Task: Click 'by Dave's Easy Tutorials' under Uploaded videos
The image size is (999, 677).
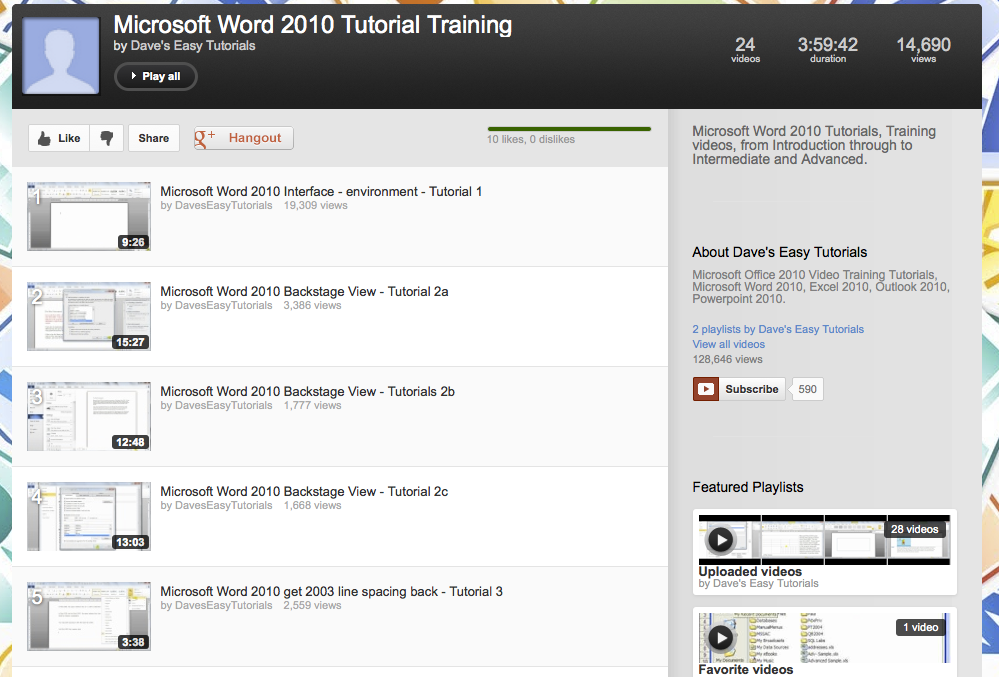Action: pyautogui.click(x=758, y=583)
